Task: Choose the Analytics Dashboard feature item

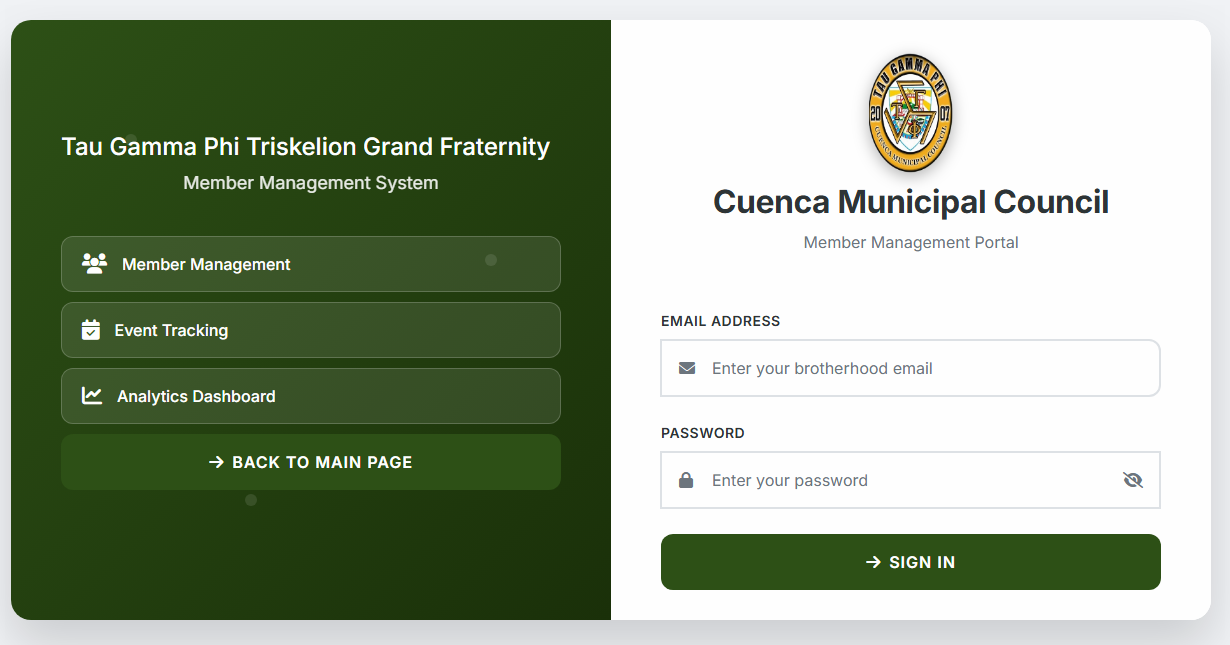Action: pyautogui.click(x=310, y=396)
